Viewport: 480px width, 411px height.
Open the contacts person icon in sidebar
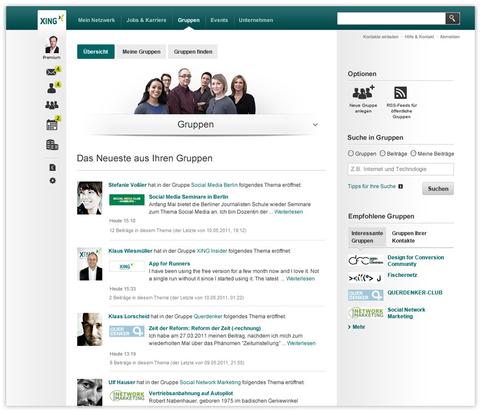click(x=52, y=88)
